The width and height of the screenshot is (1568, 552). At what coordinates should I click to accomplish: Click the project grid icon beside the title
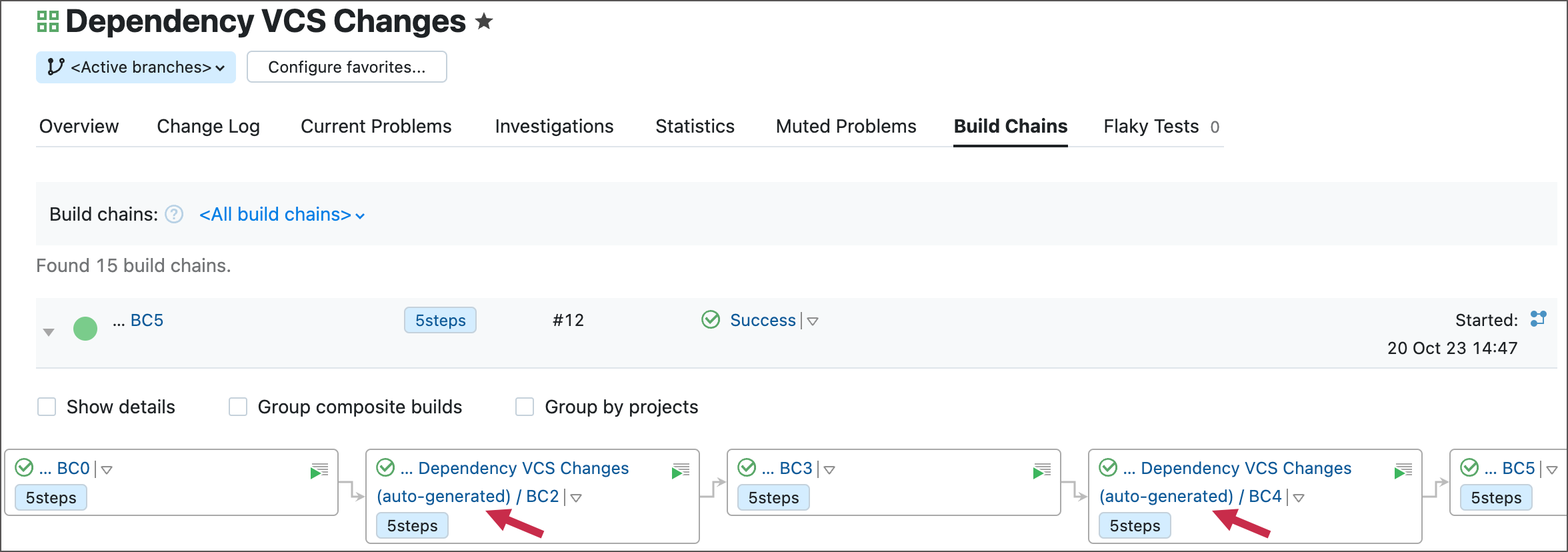(x=48, y=21)
